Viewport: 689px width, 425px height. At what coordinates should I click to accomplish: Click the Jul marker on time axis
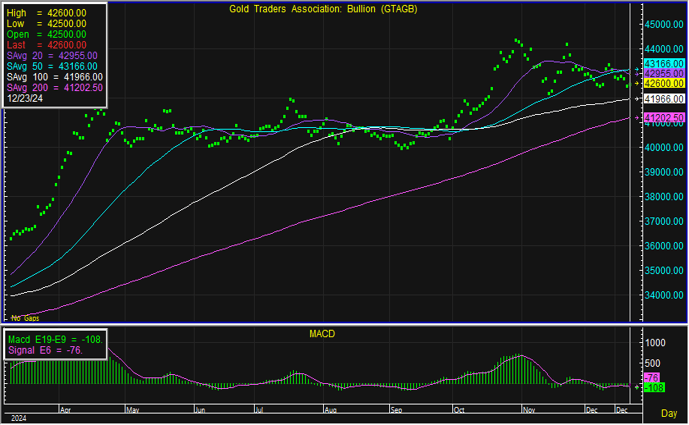click(x=259, y=410)
